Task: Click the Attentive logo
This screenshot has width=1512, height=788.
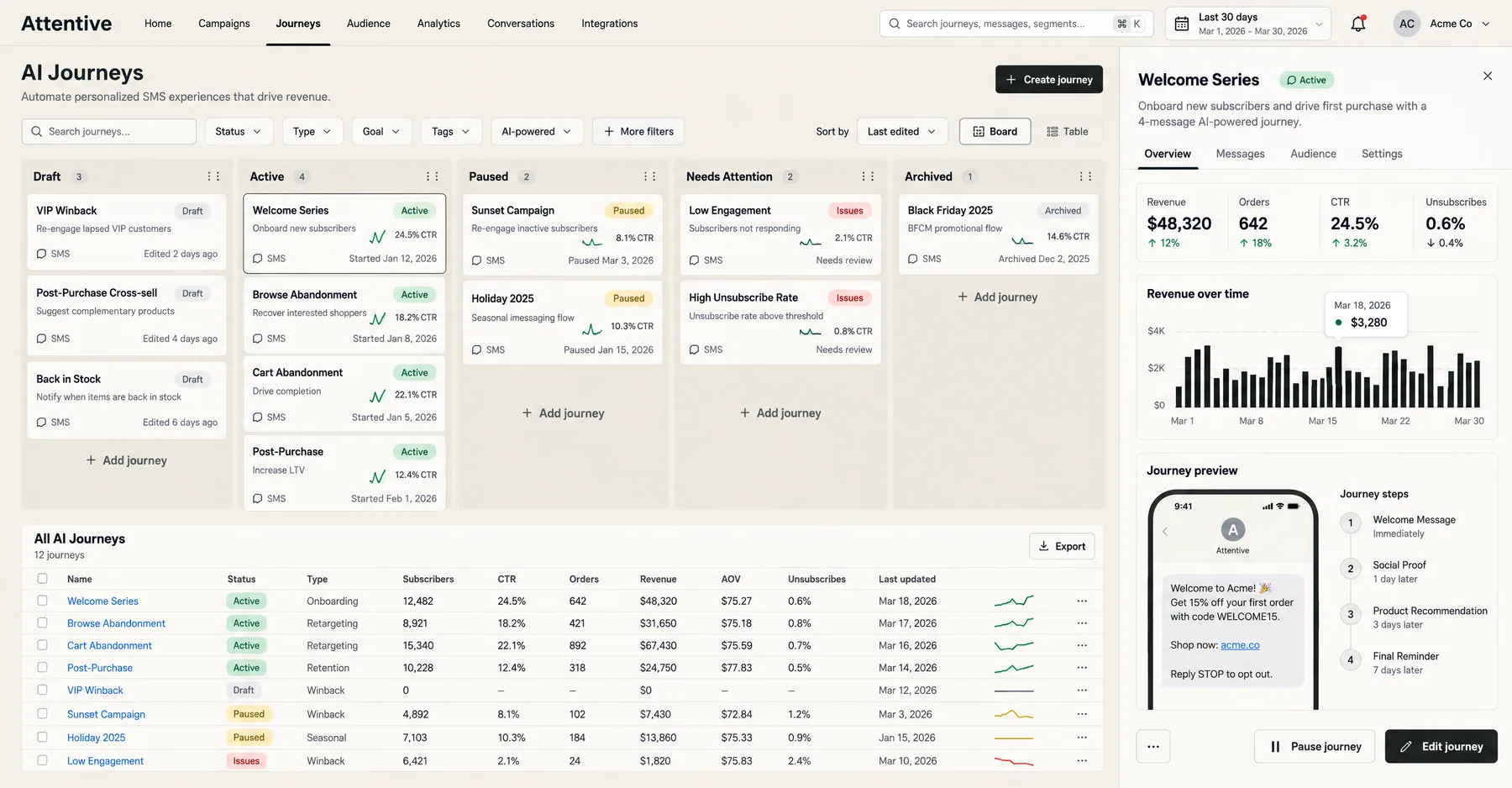Action: pyautogui.click(x=66, y=24)
